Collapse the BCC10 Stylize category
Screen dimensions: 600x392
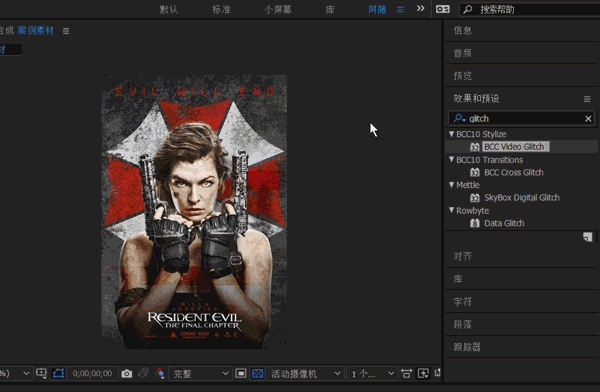point(452,134)
